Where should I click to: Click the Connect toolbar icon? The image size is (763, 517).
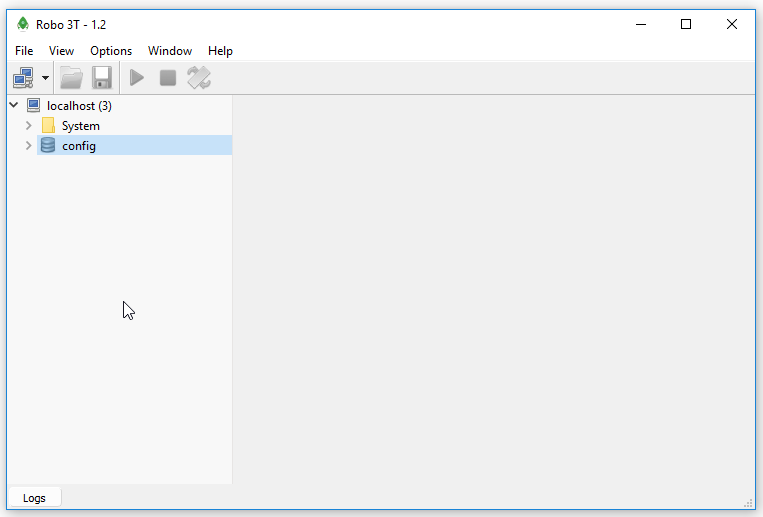(23, 78)
